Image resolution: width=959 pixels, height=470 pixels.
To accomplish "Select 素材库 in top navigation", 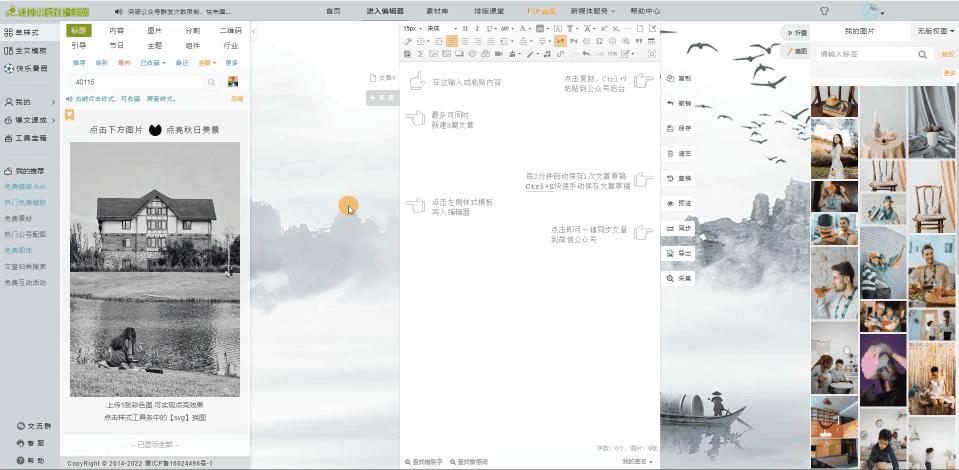I will pos(437,11).
